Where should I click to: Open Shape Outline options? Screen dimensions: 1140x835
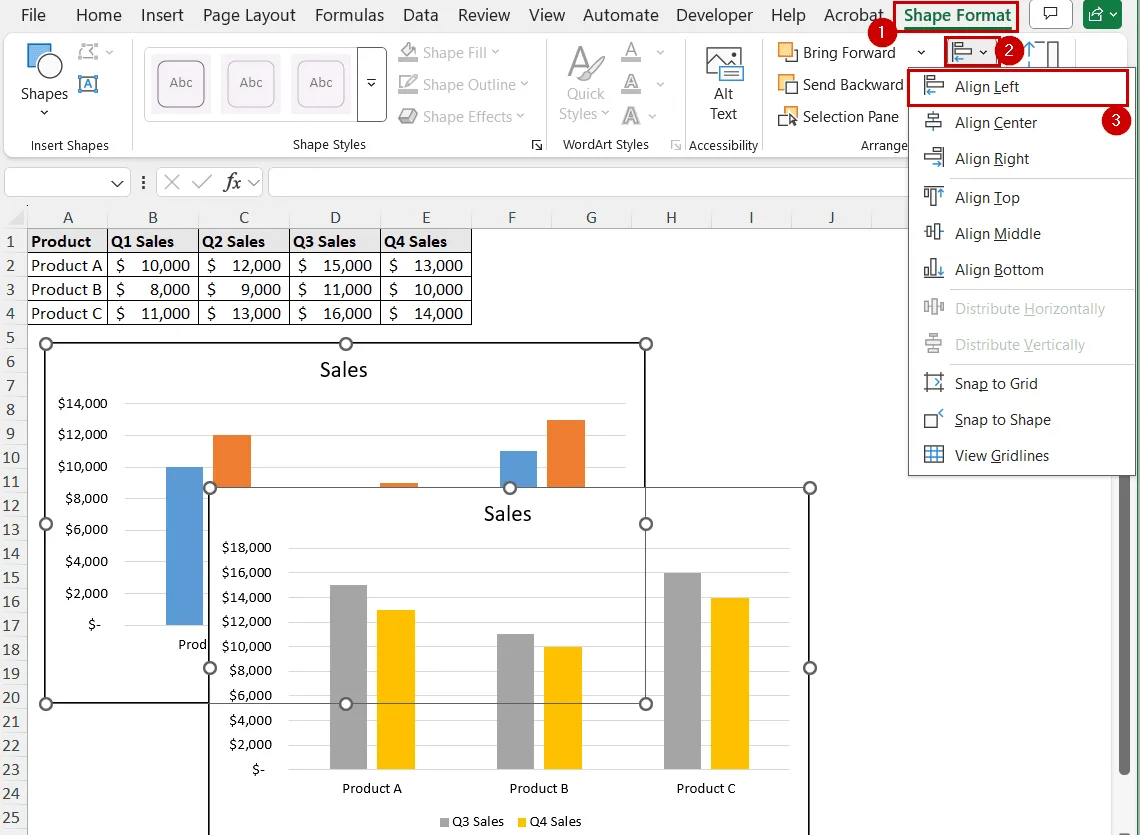[x=463, y=84]
